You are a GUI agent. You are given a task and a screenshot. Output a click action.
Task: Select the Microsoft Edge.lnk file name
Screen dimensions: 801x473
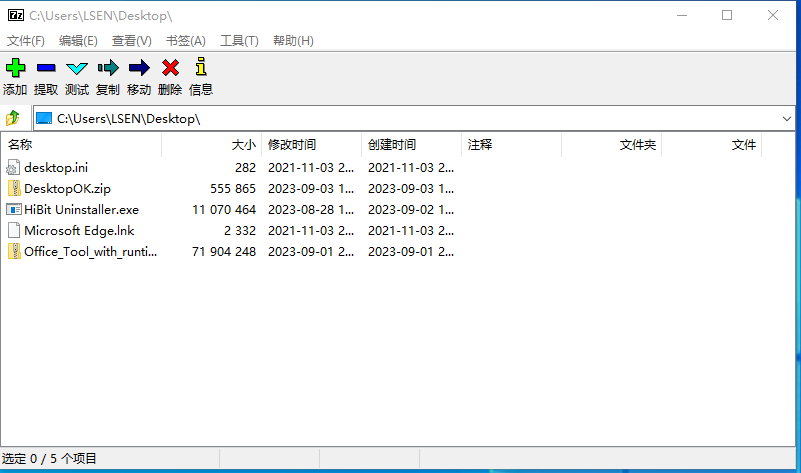[79, 230]
